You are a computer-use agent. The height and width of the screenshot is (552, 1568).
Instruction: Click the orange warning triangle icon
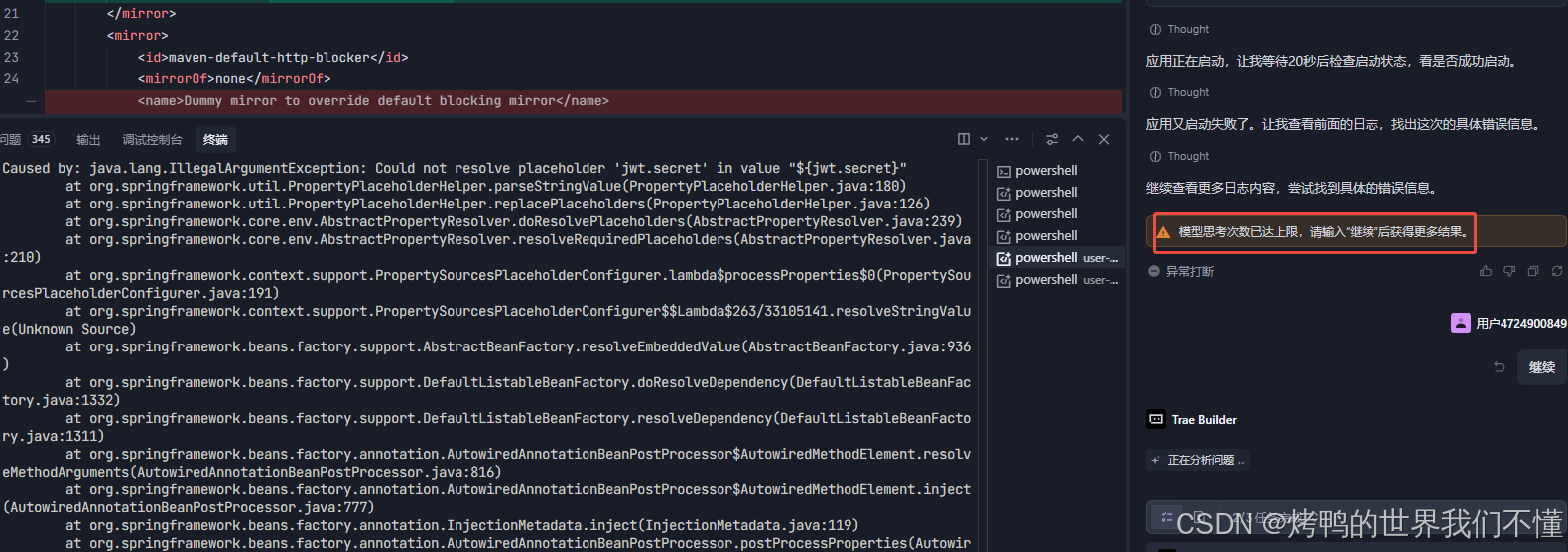[1163, 232]
